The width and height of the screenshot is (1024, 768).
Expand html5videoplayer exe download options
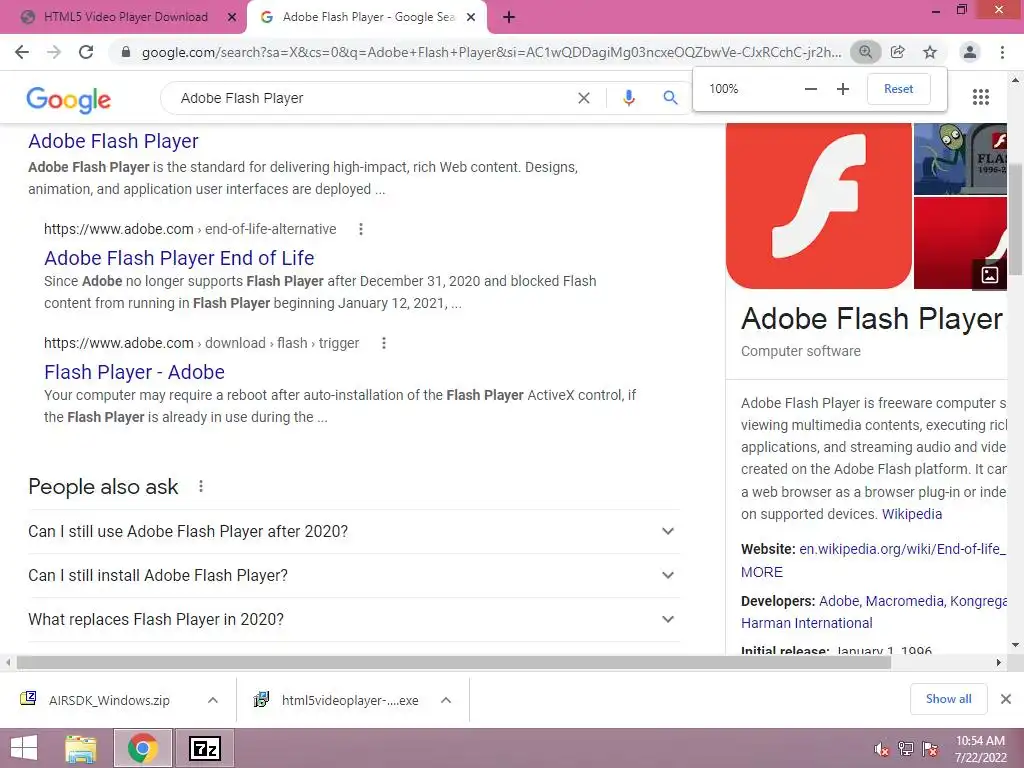click(446, 700)
